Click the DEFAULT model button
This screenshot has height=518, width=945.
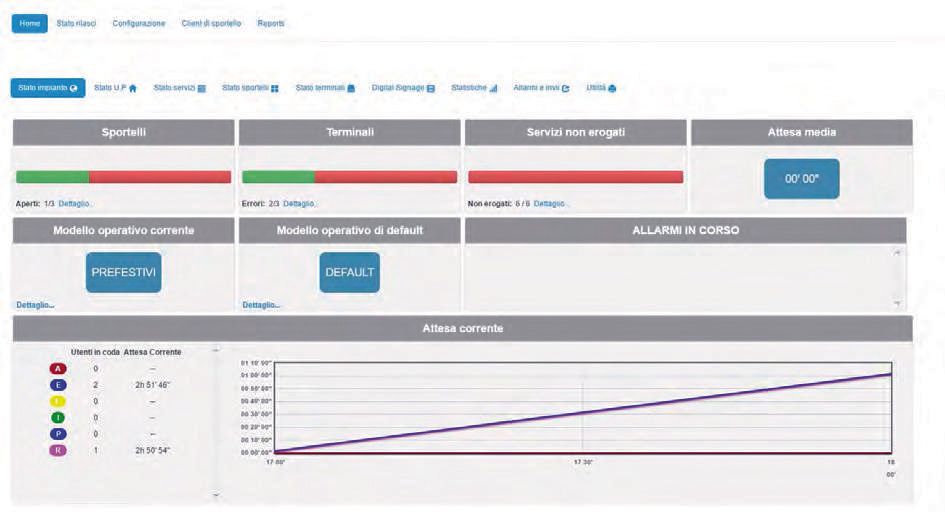350,273
